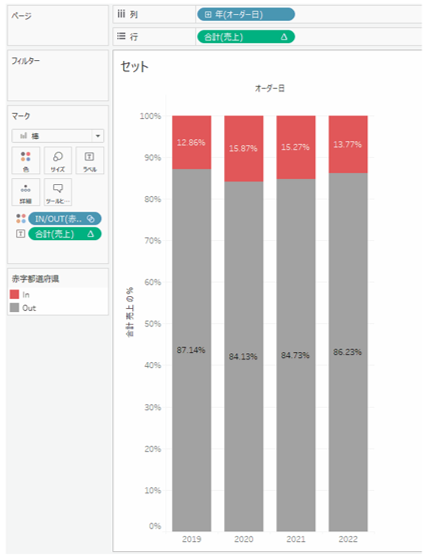Click the セット sheet title
The image size is (427, 558).
pyautogui.click(x=135, y=67)
